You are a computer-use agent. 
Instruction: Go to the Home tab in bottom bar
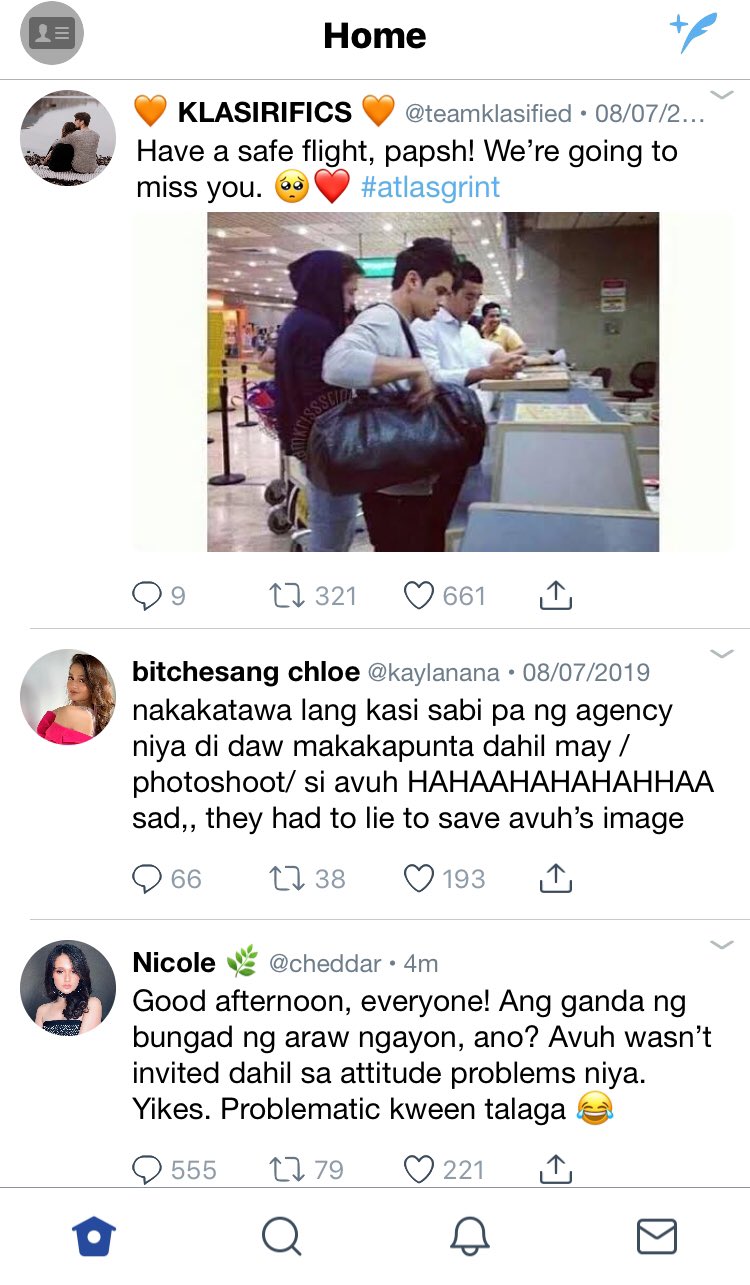[95, 1237]
